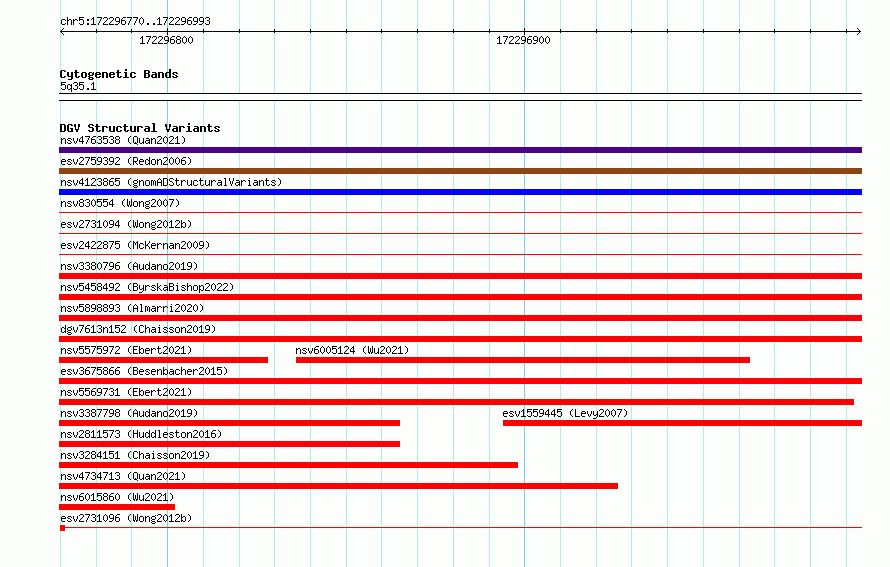Click the esv2759392 (Redon2006) brown variant bar

[460, 171]
